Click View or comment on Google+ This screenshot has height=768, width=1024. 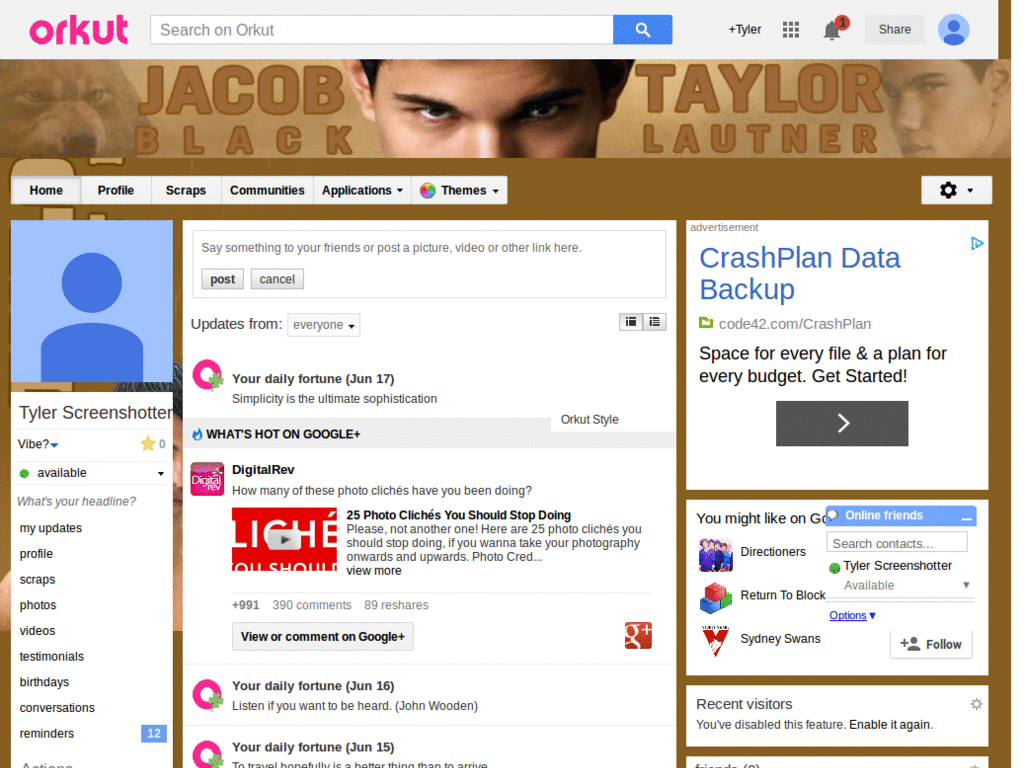coord(323,636)
